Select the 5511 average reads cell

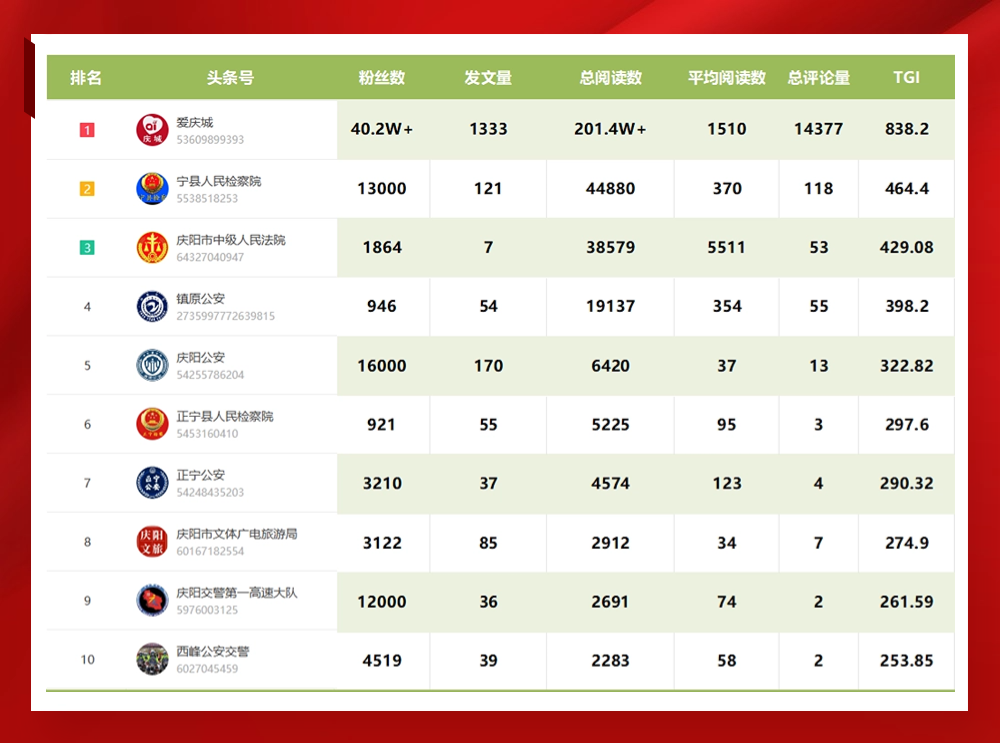pyautogui.click(x=726, y=247)
